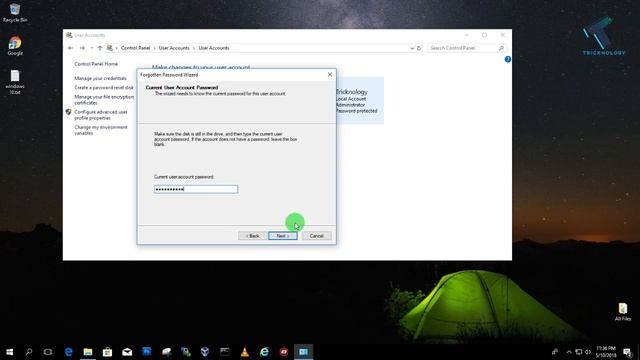The height and width of the screenshot is (360, 640).
Task: Click first User Accounts breadcrumb segment
Action: click(x=174, y=48)
